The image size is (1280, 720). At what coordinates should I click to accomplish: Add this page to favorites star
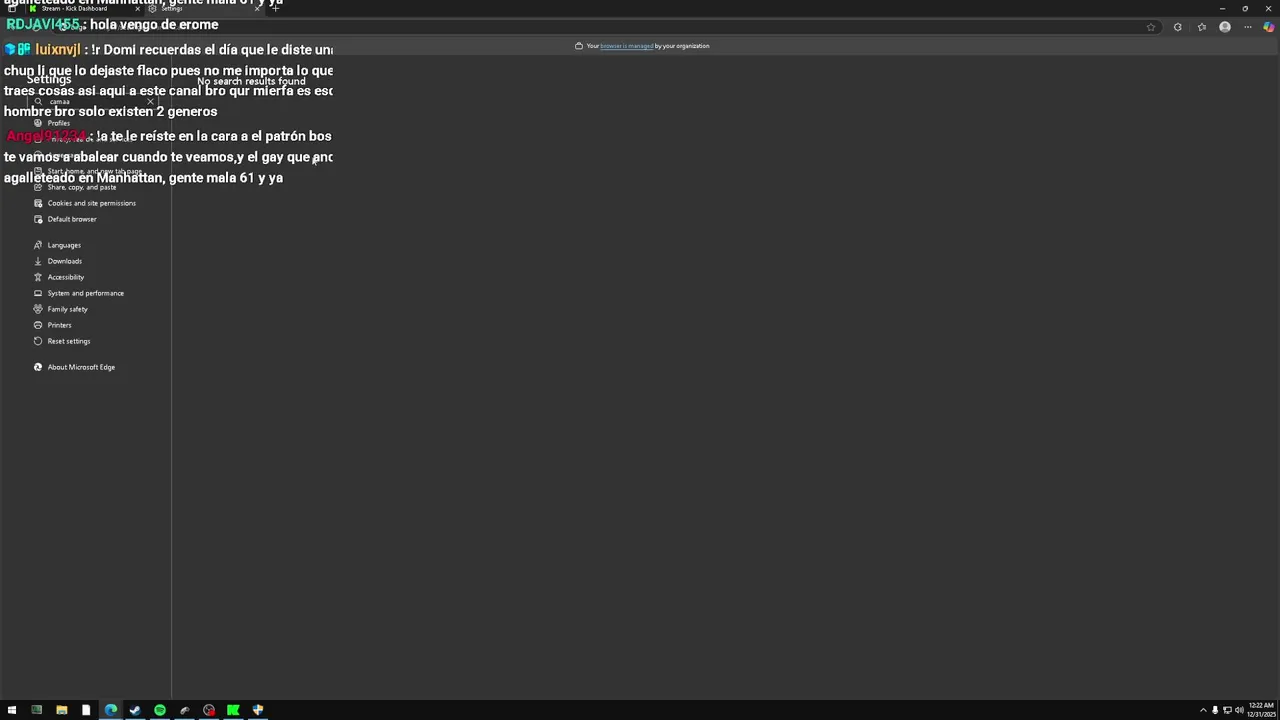tap(1151, 27)
